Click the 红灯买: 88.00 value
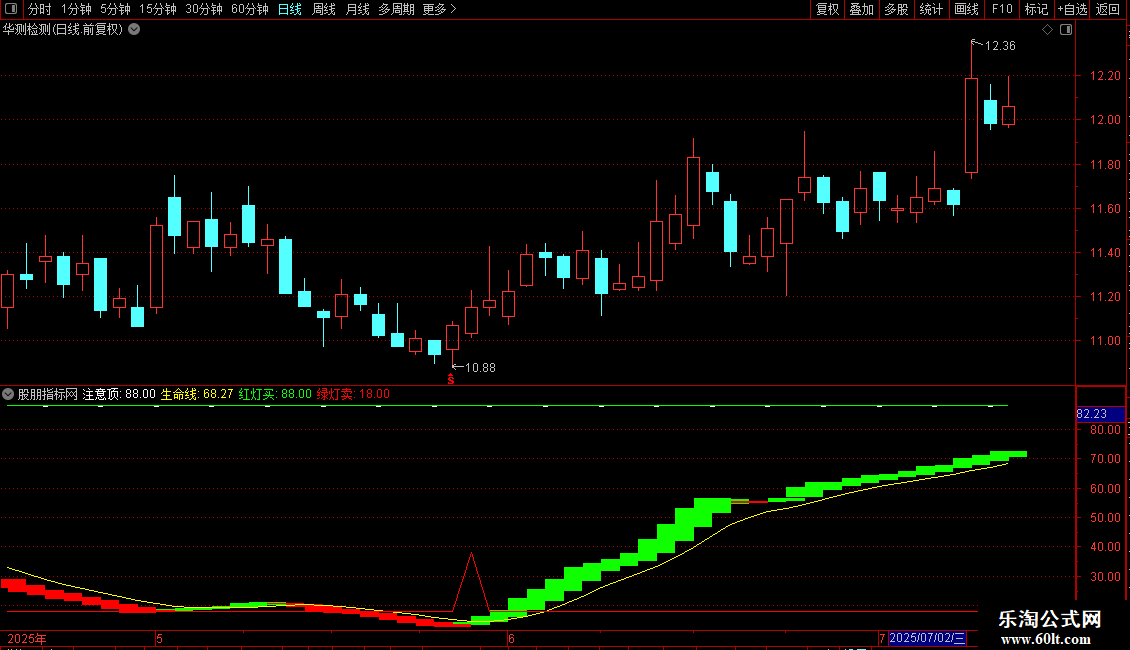1130x650 pixels. click(x=275, y=394)
